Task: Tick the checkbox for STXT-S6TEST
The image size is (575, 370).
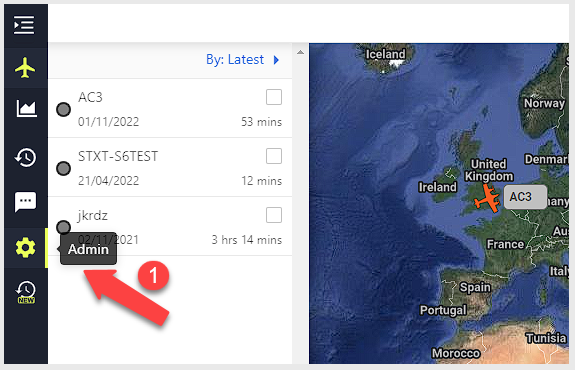Action: coord(274,156)
